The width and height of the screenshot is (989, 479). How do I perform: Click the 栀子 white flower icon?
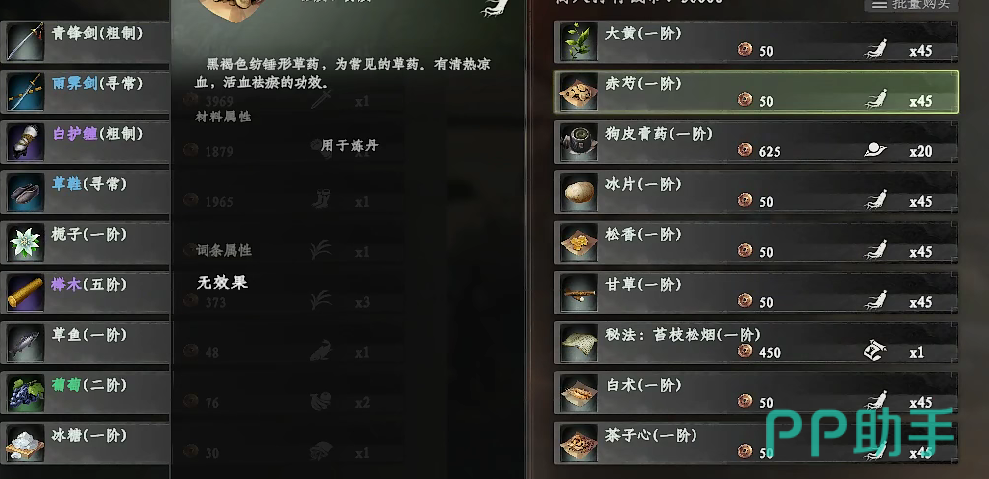(25, 243)
